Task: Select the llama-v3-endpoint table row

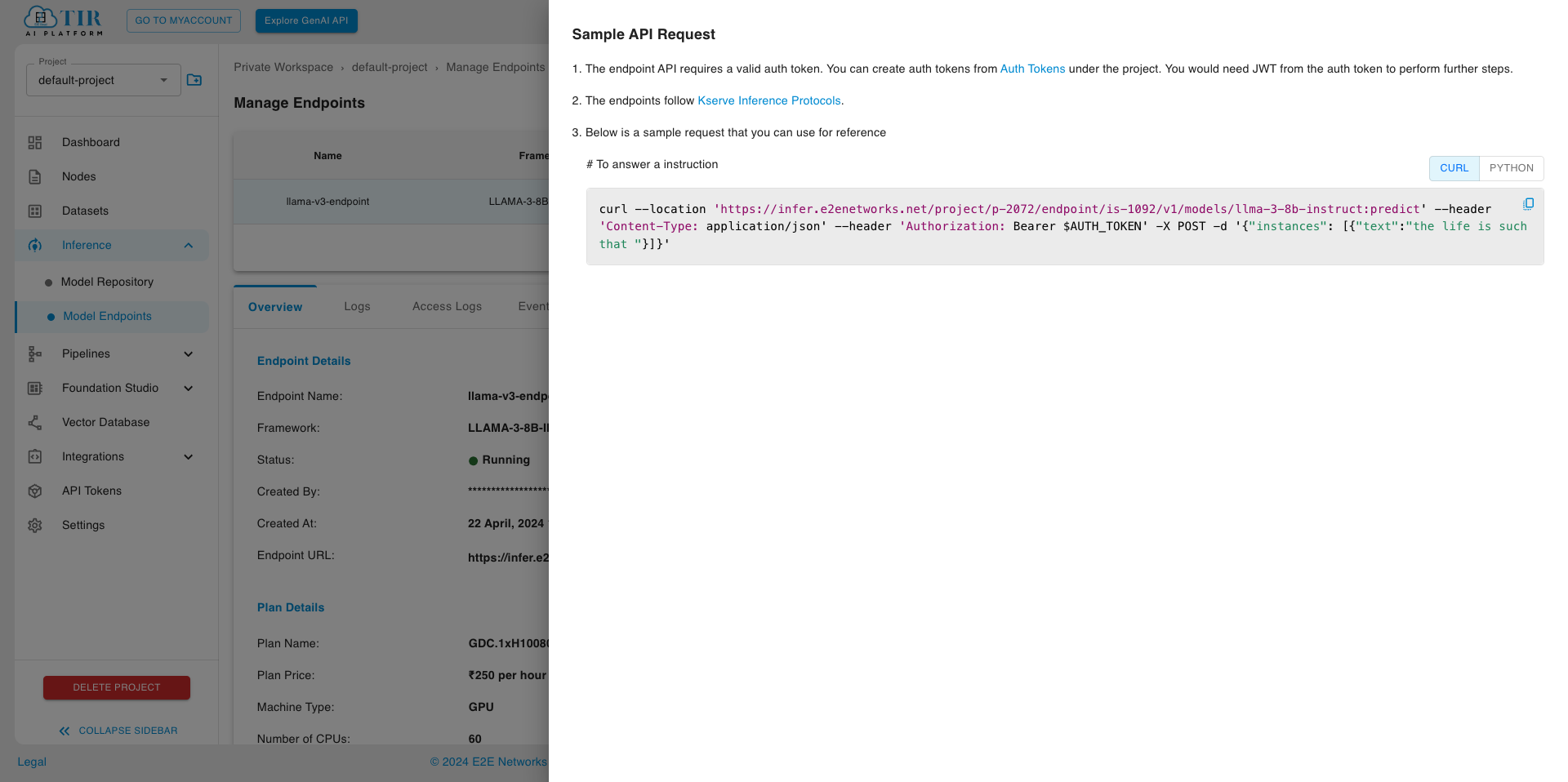Action: [x=391, y=202]
